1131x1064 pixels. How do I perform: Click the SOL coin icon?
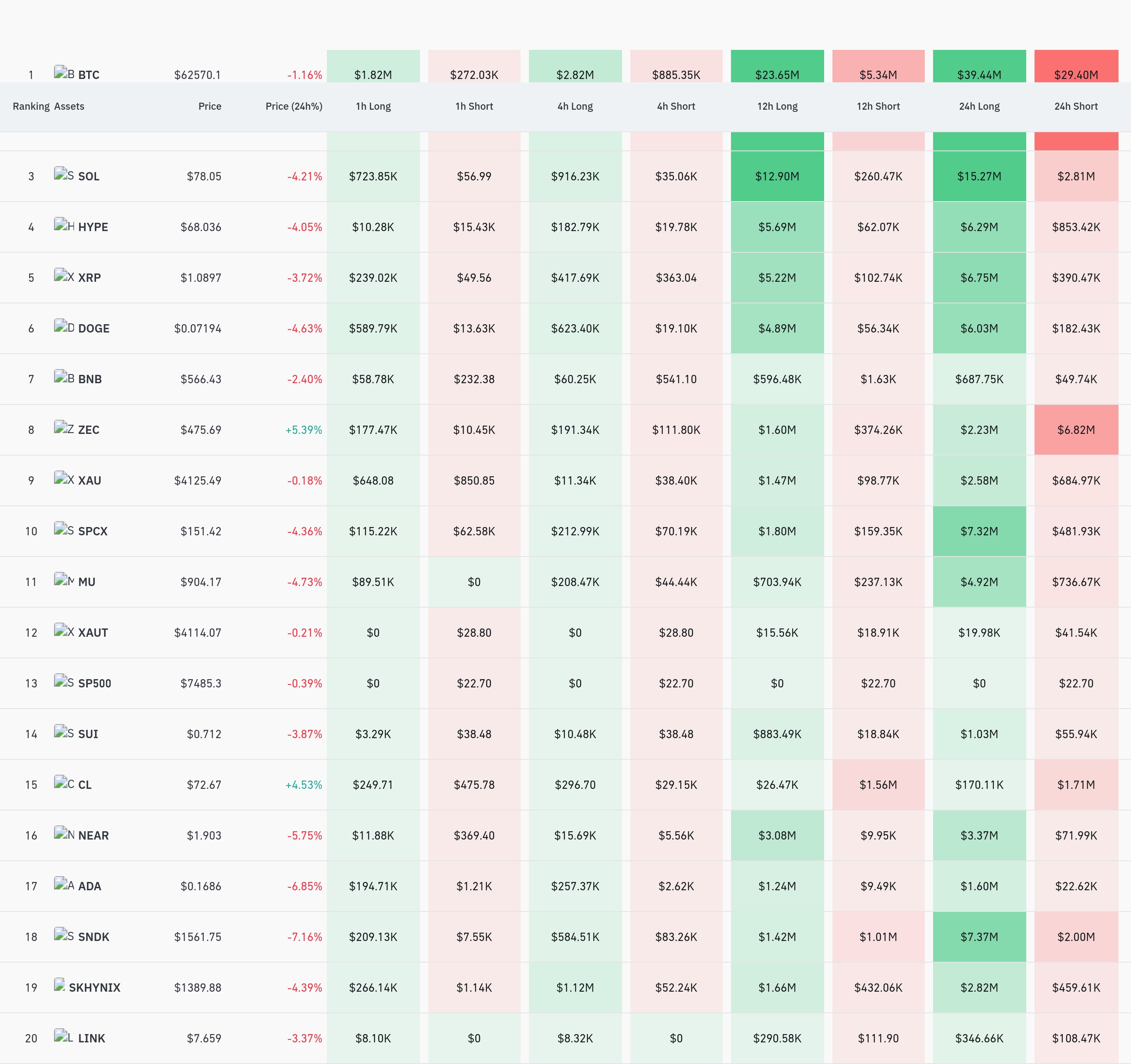[64, 174]
